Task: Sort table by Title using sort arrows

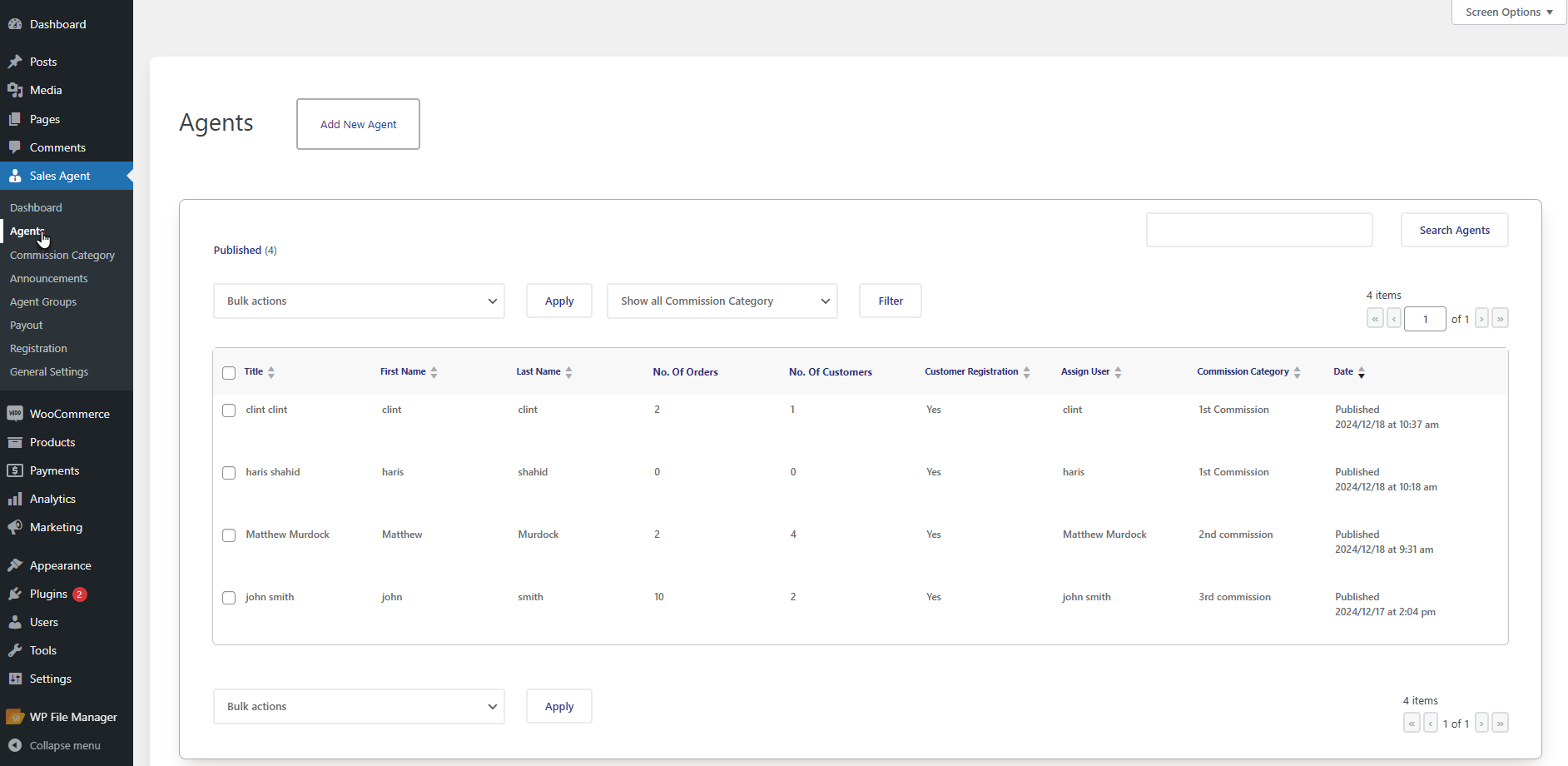Action: [271, 372]
